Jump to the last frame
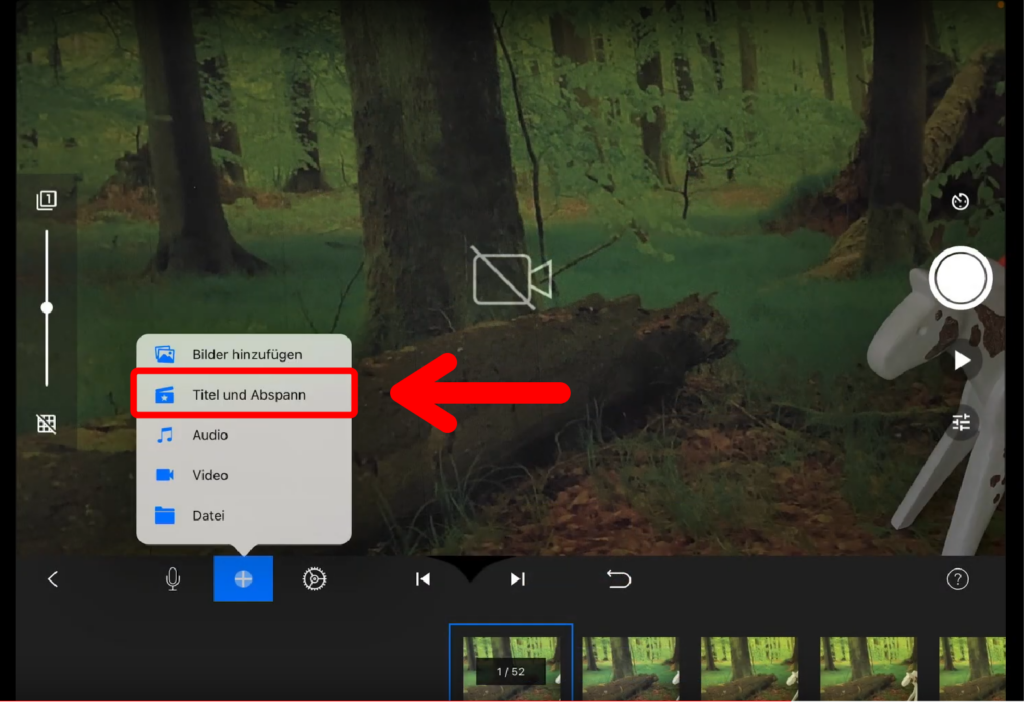This screenshot has width=1024, height=702. point(517,579)
